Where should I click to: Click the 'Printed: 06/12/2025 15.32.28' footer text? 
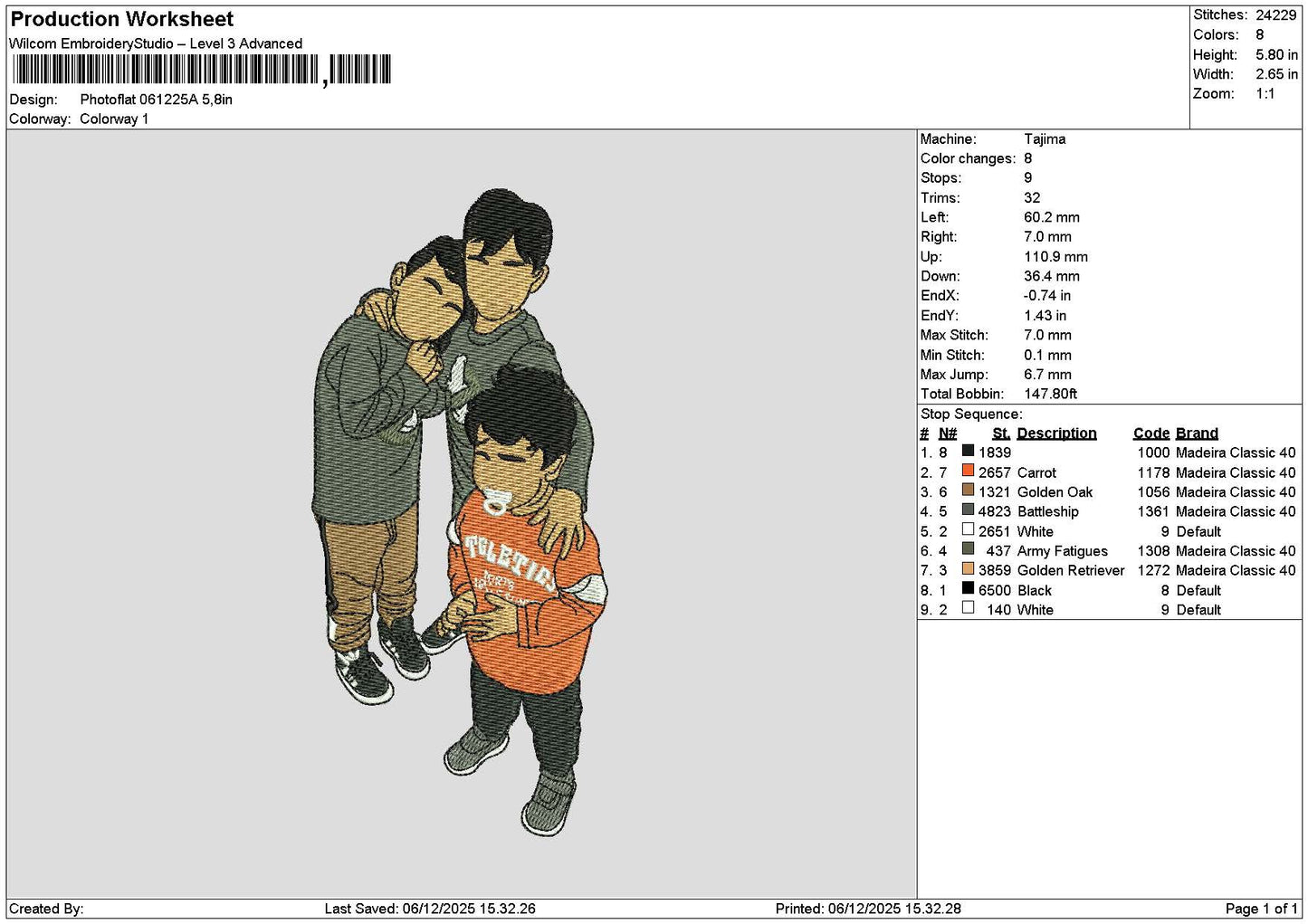point(868,909)
